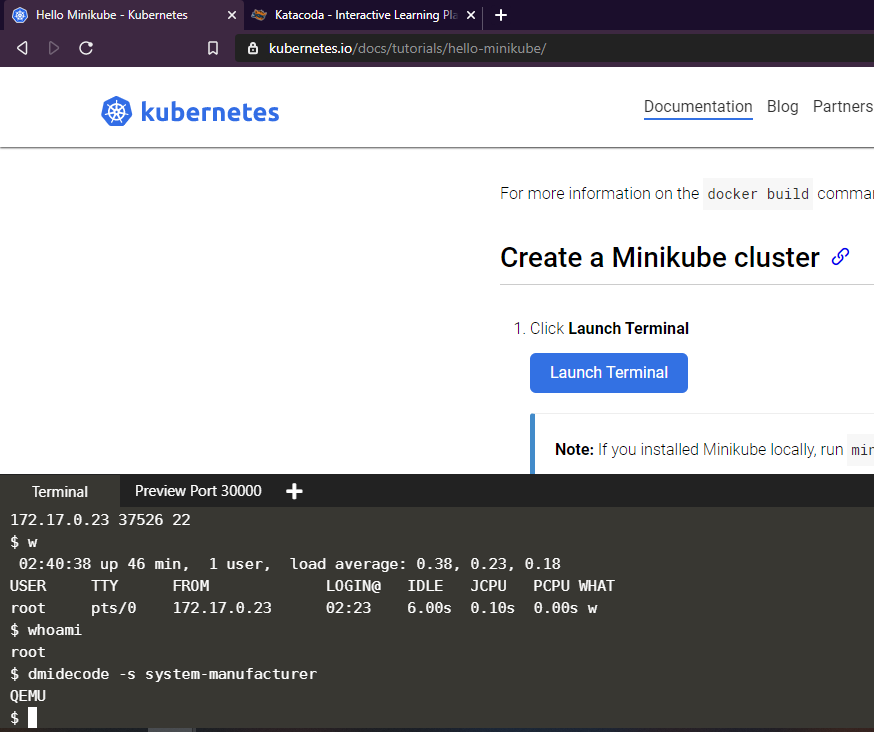Click the Kubernetes wheel logo
This screenshot has width=874, height=732.
[116, 112]
